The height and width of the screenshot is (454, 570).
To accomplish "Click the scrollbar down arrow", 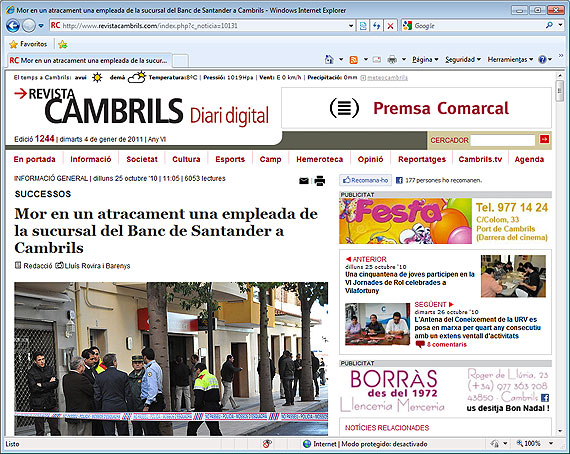I will point(560,431).
